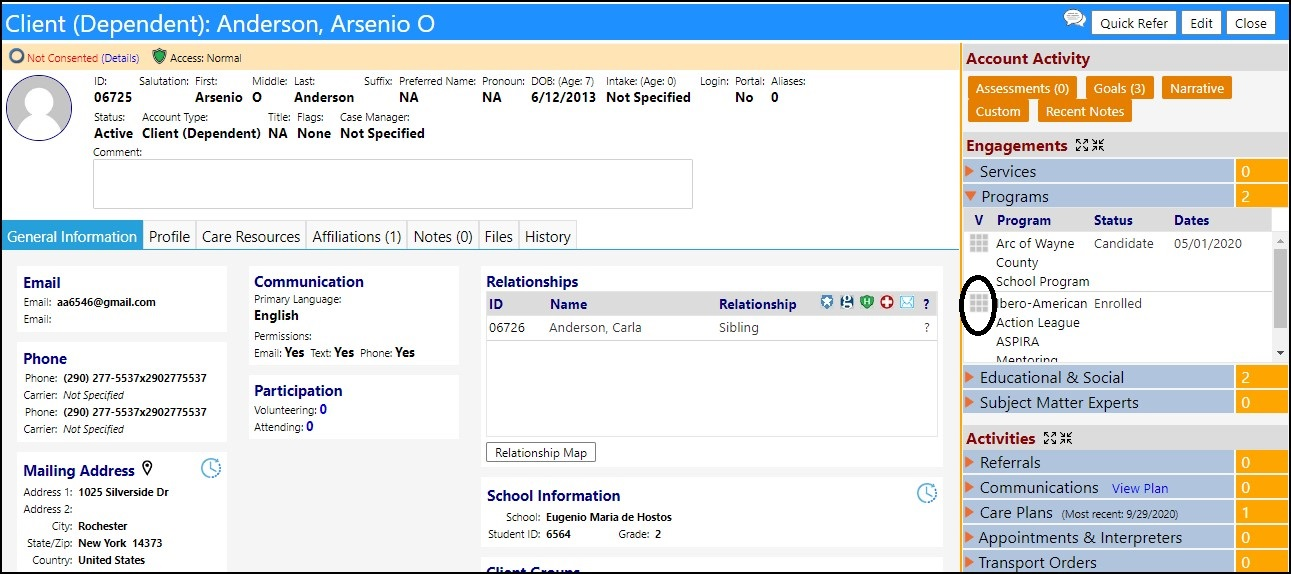Click the envelope icon in Relationships header
Screen dimensions: 1291x574
tap(907, 303)
